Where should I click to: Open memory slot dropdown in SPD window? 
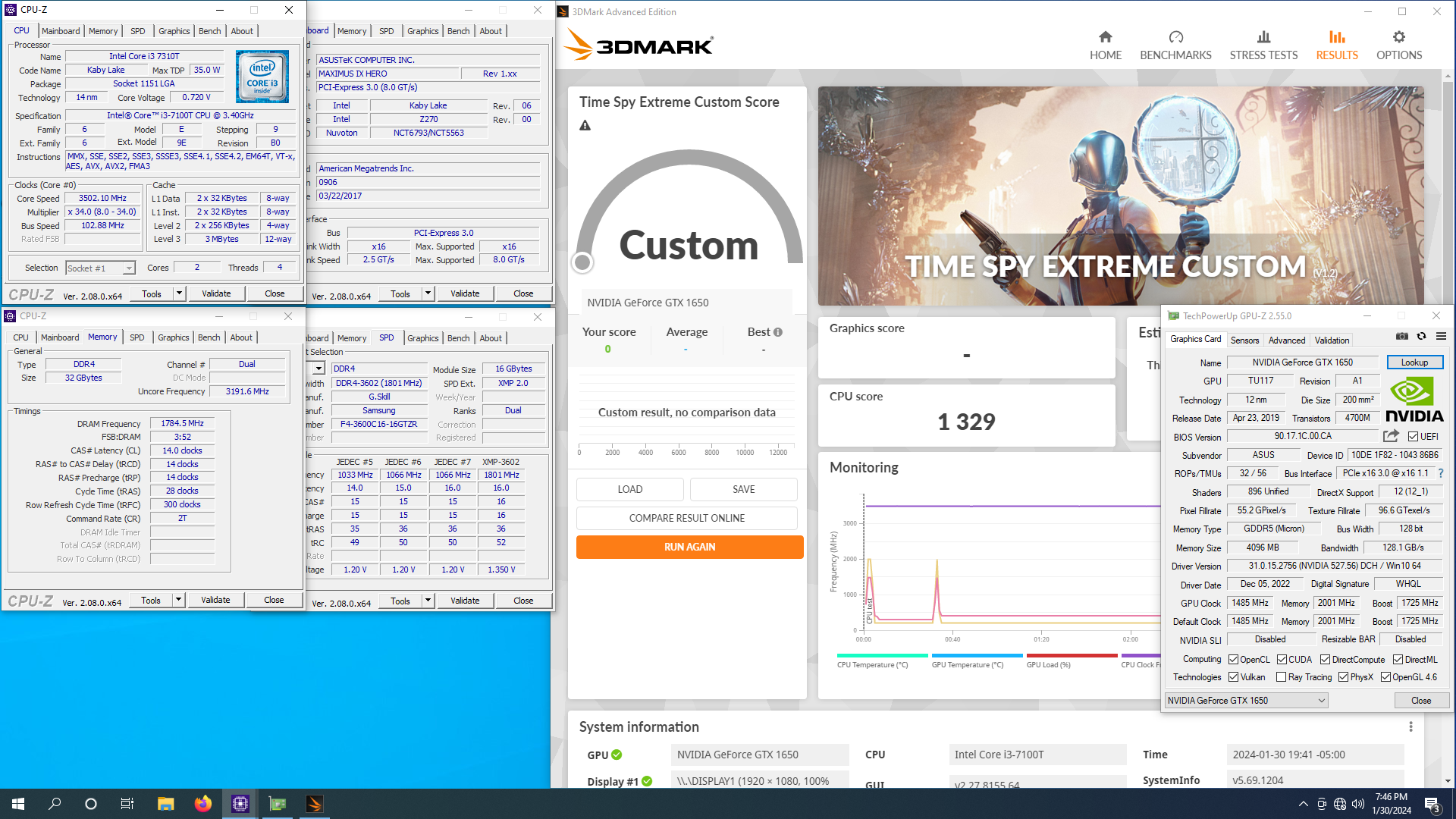pos(319,369)
